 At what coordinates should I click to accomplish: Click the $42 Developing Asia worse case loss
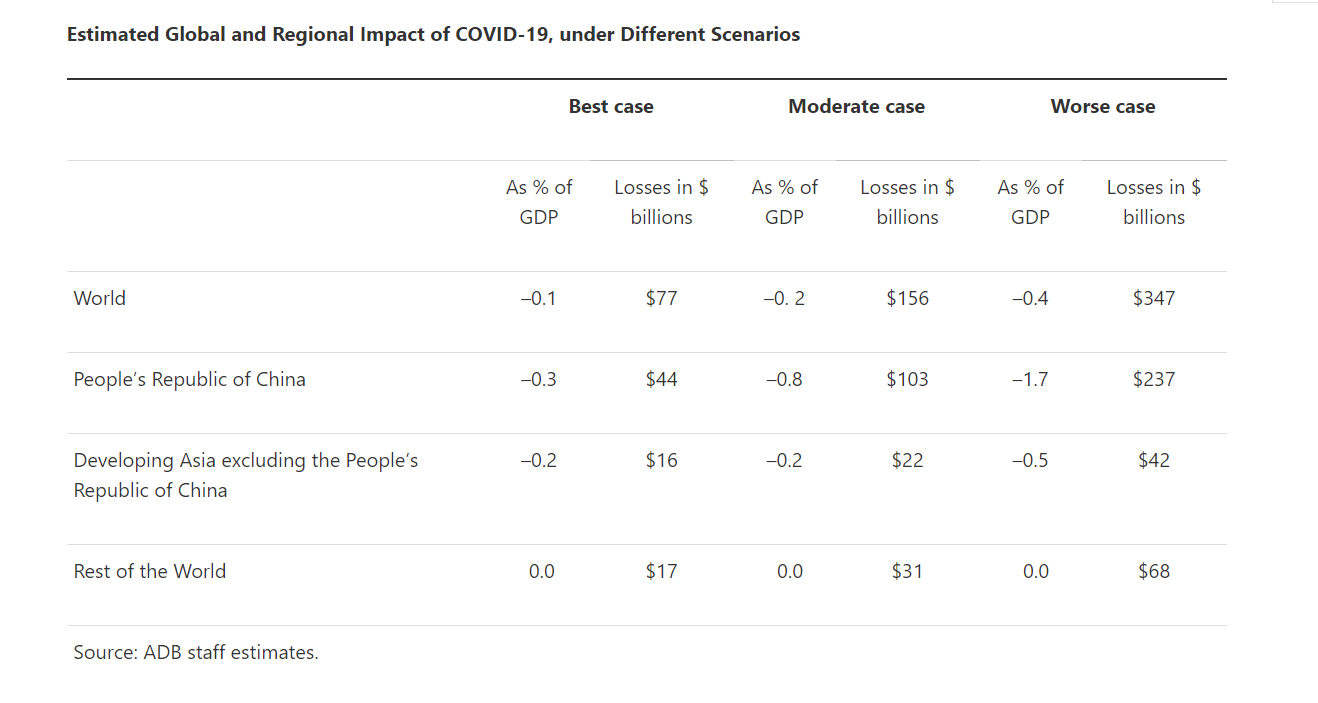coord(1153,460)
